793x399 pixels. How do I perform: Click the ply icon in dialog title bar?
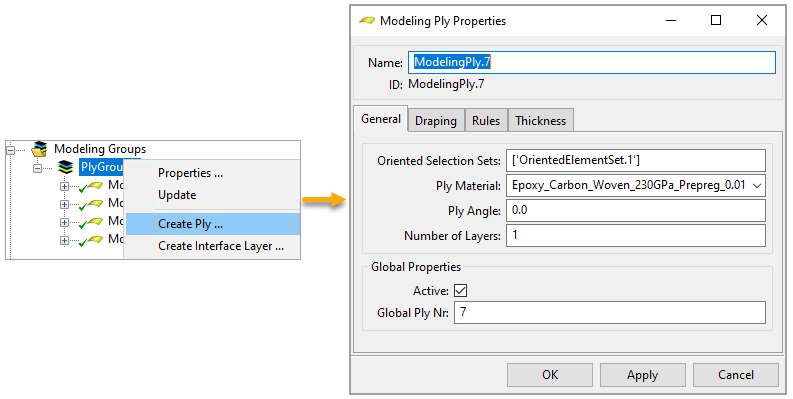tap(367, 21)
